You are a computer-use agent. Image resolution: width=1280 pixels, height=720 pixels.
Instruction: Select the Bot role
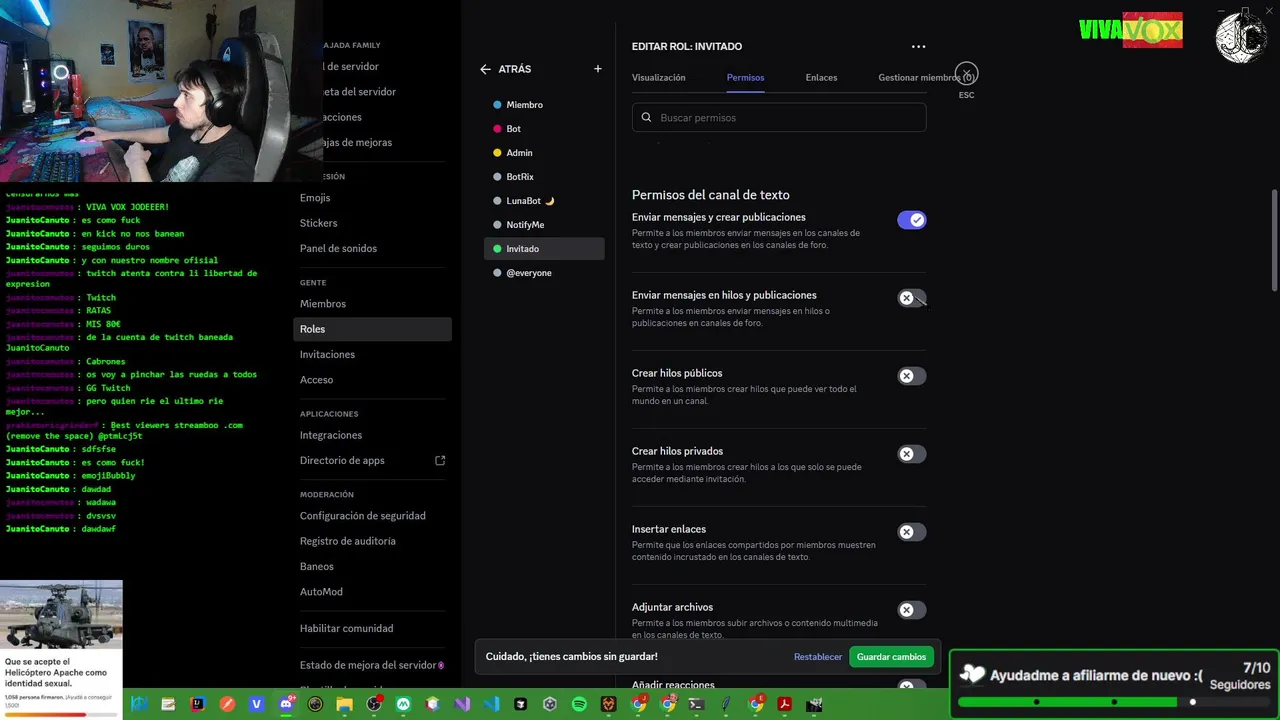point(544,129)
